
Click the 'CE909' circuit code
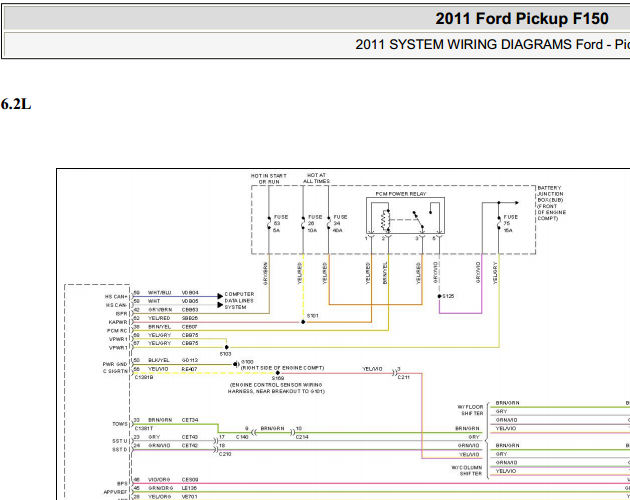tap(190, 480)
